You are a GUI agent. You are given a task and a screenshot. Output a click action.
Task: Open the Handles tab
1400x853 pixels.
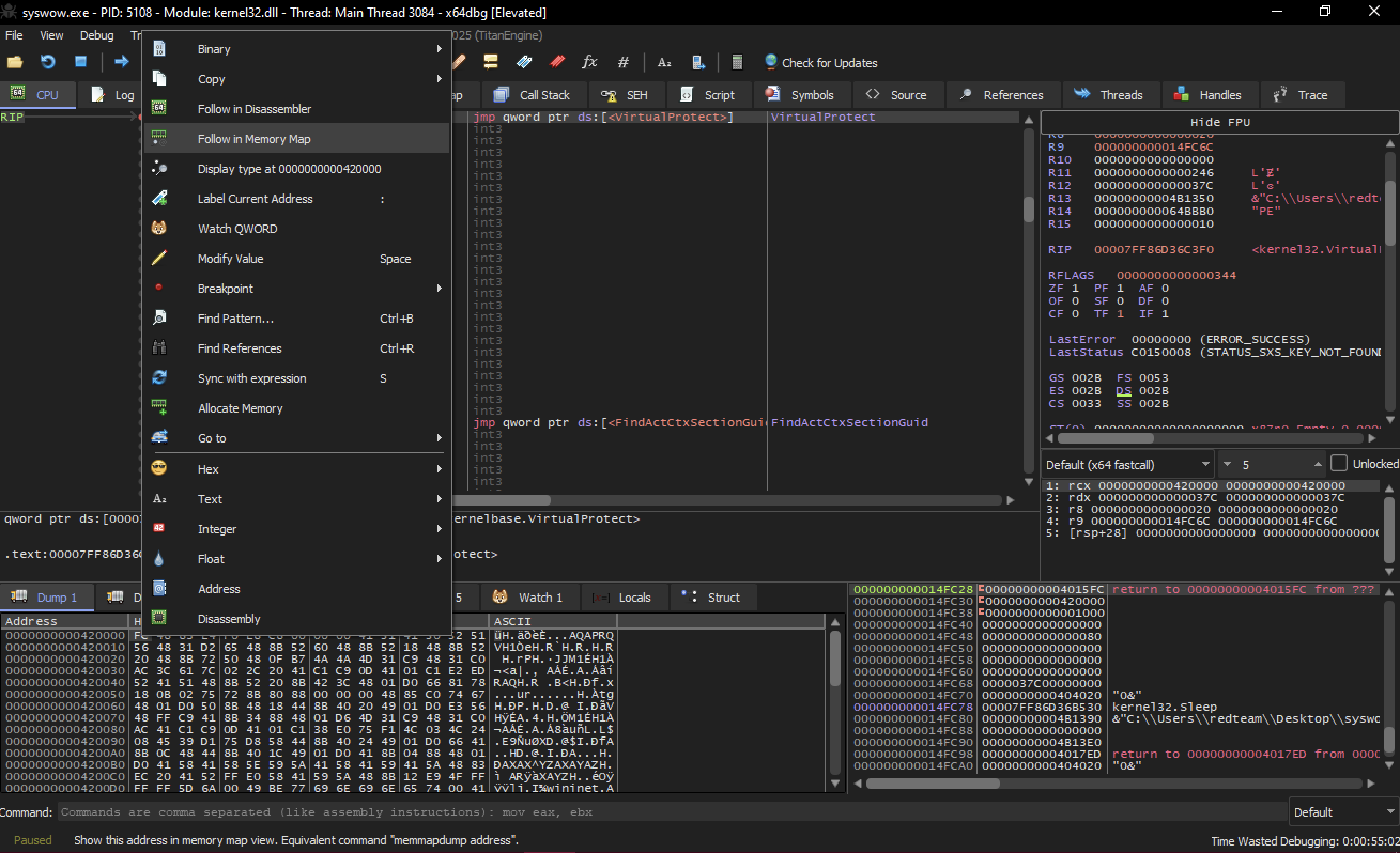coord(1210,95)
